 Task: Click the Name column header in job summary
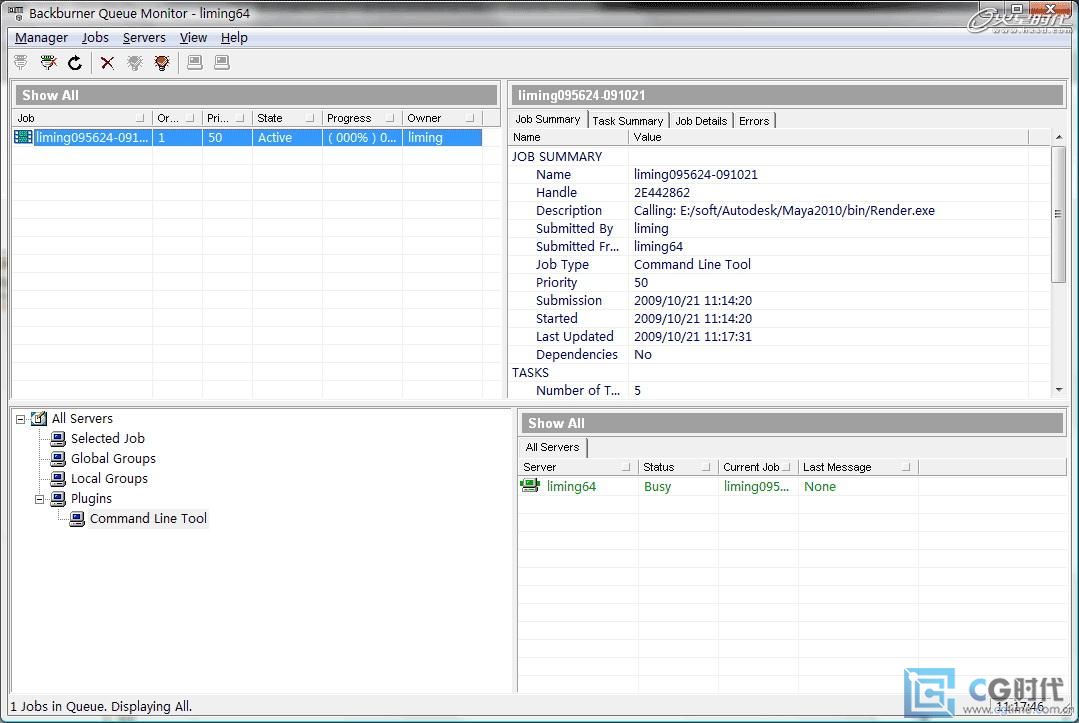tap(568, 137)
